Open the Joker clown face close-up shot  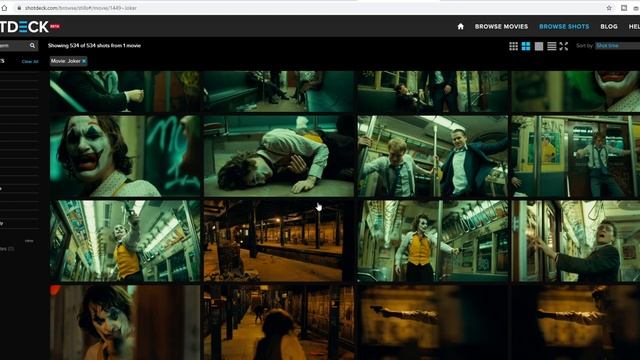point(125,156)
